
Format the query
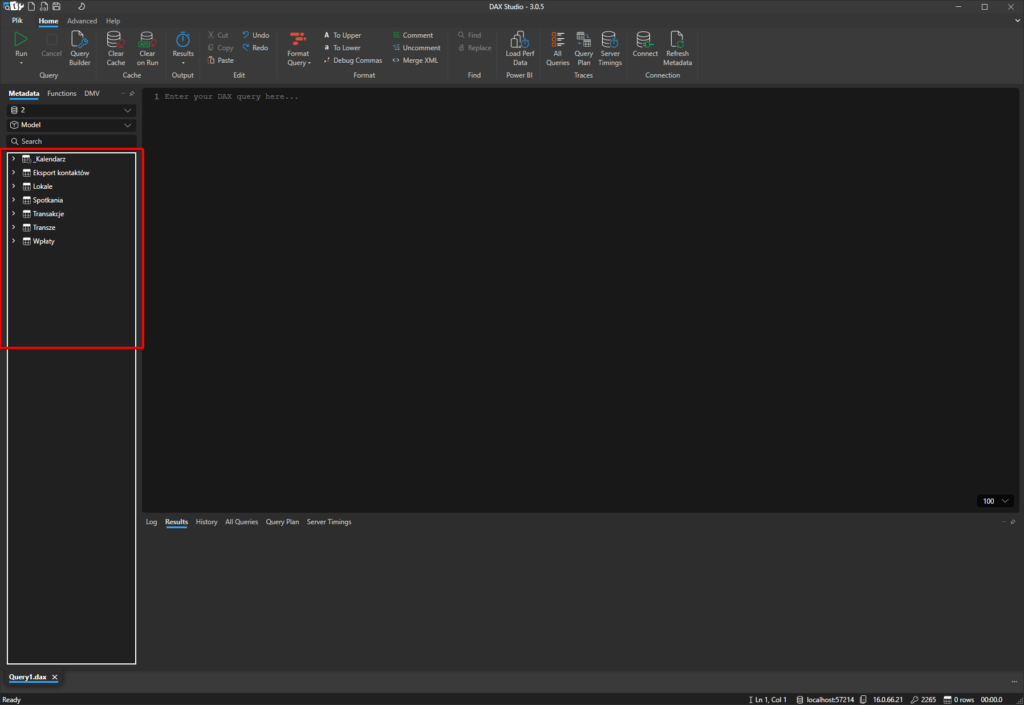pos(298,48)
